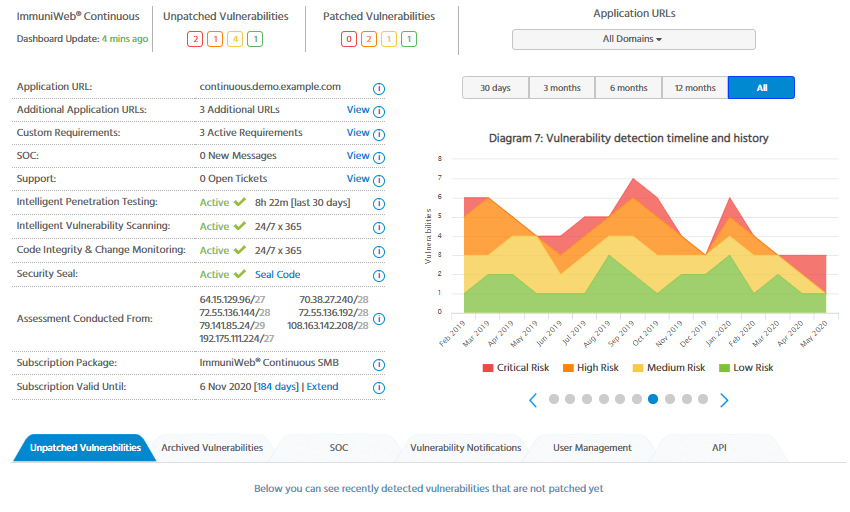Click the 4 mins ago update time
Image resolution: width=850 pixels, height=512 pixels.
[x=125, y=39]
